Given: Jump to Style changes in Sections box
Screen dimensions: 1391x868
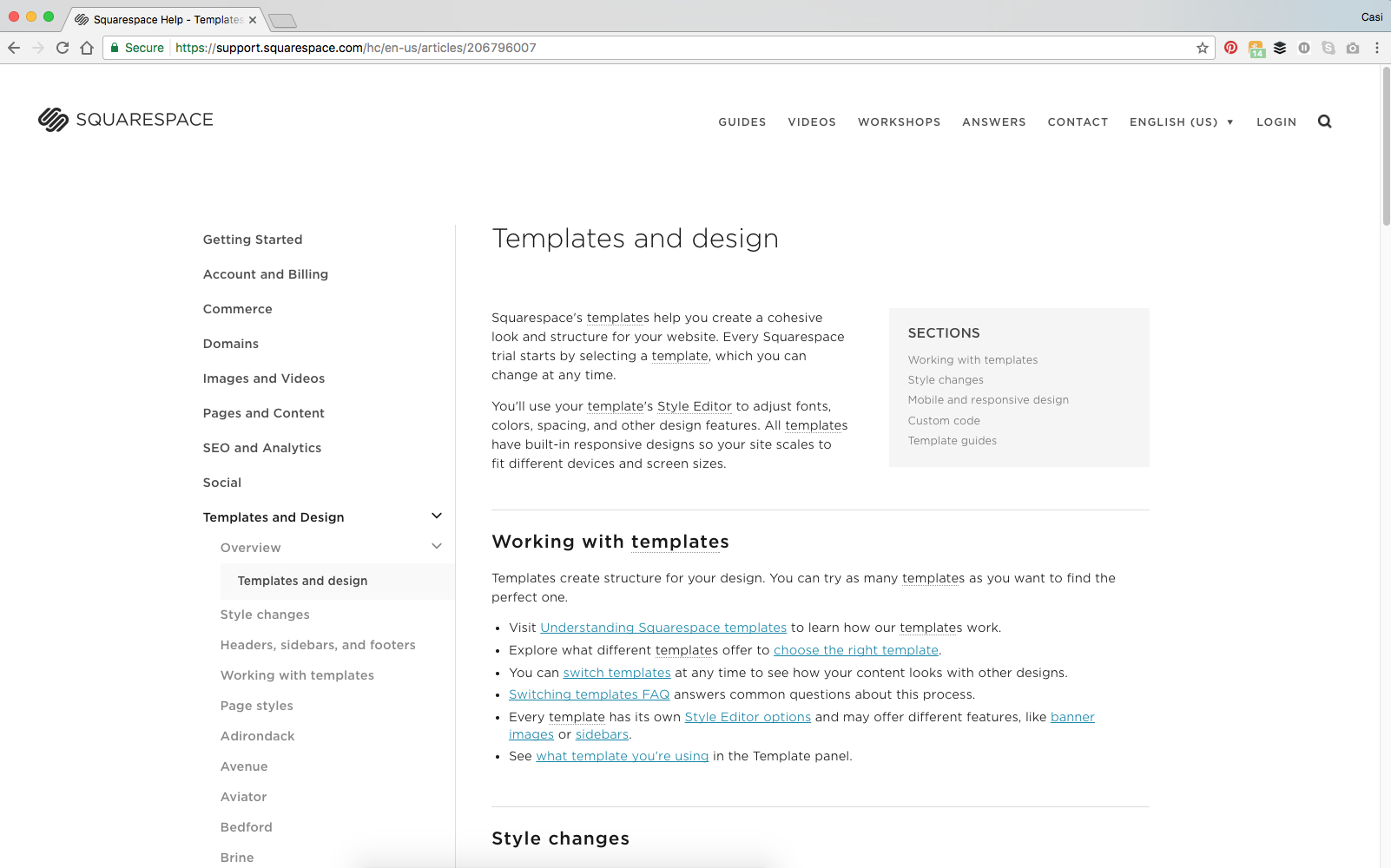Looking at the screenshot, I should pos(946,380).
